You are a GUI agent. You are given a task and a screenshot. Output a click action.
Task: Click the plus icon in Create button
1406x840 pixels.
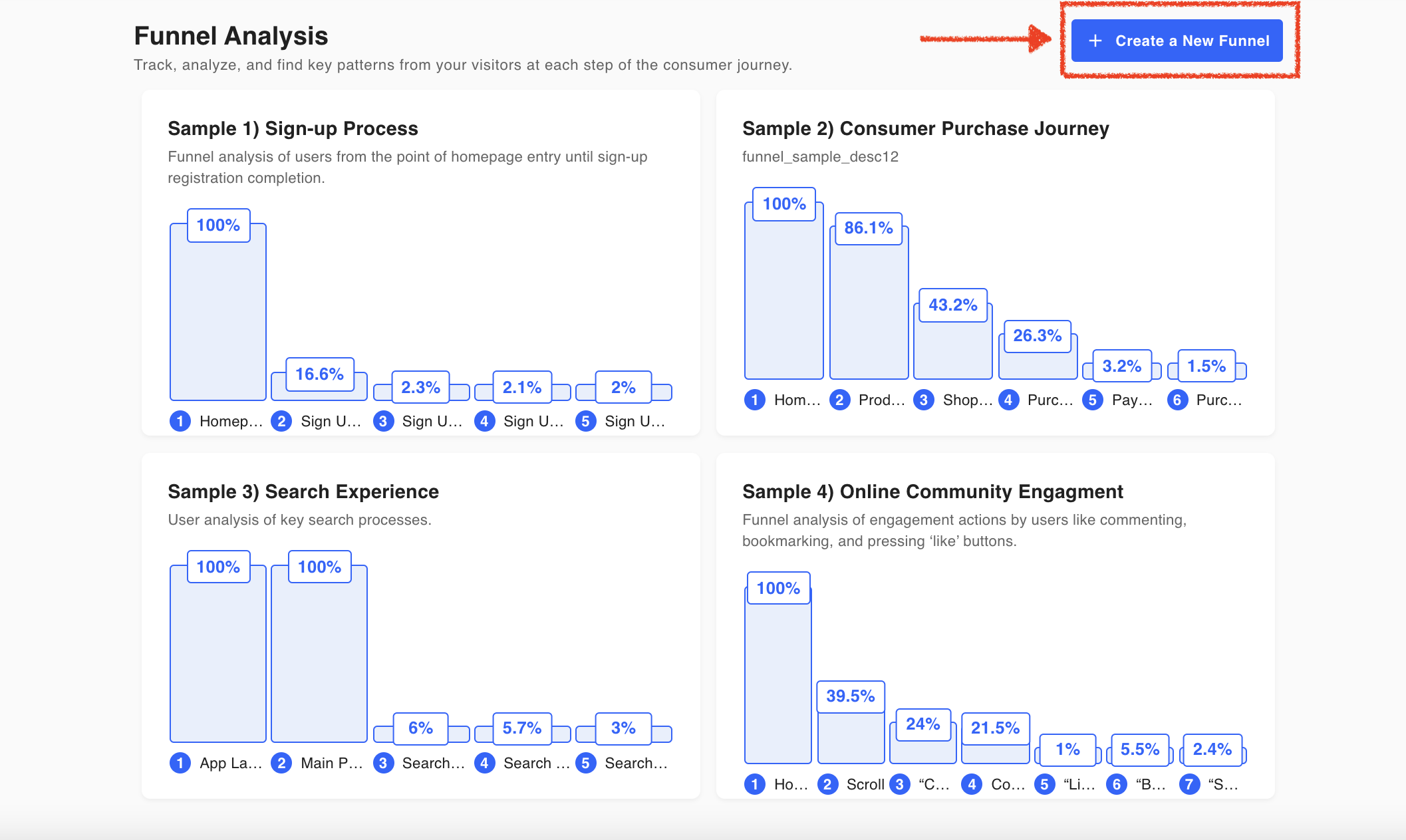pos(1095,41)
